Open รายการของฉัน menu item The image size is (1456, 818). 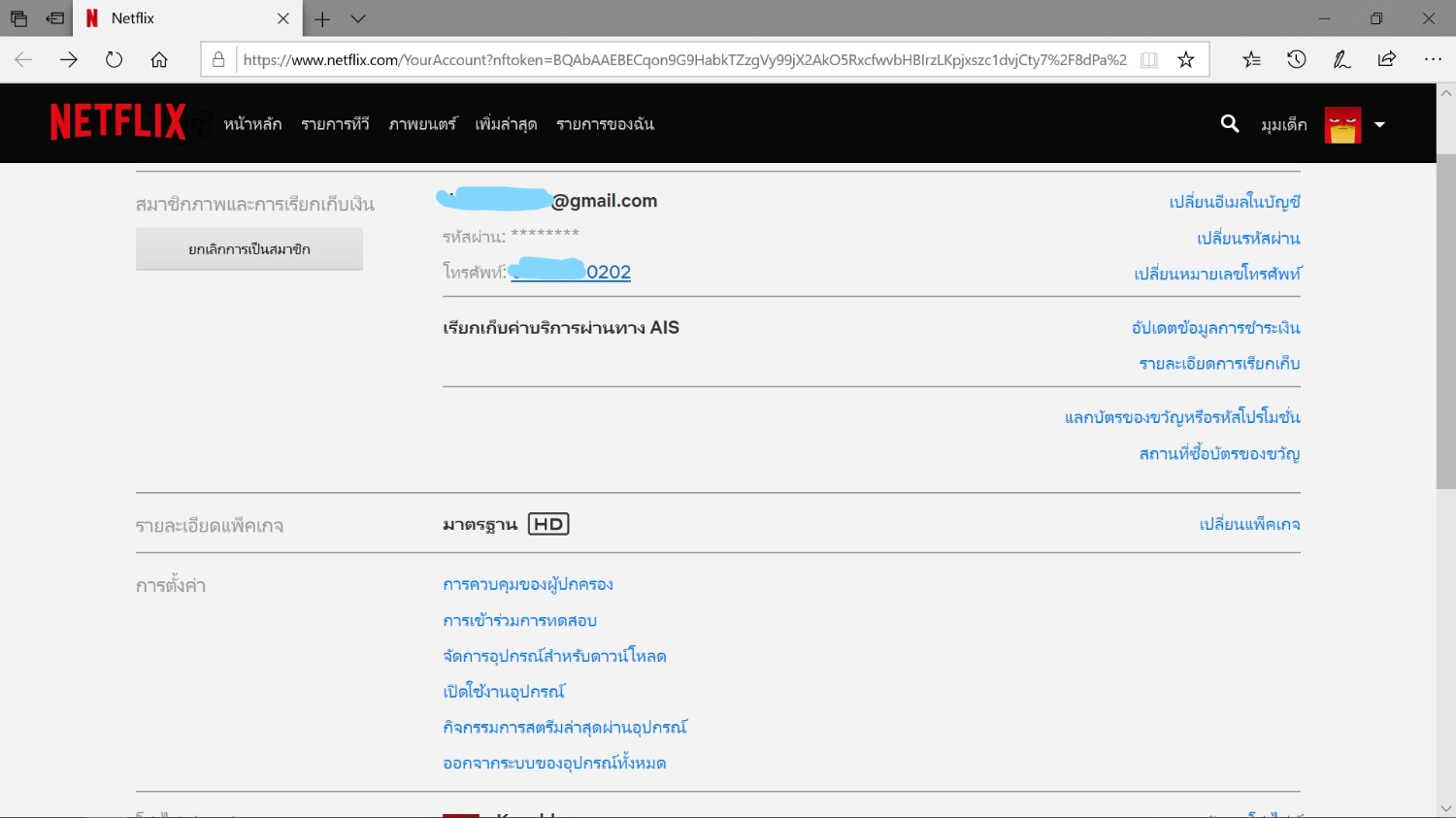[605, 124]
